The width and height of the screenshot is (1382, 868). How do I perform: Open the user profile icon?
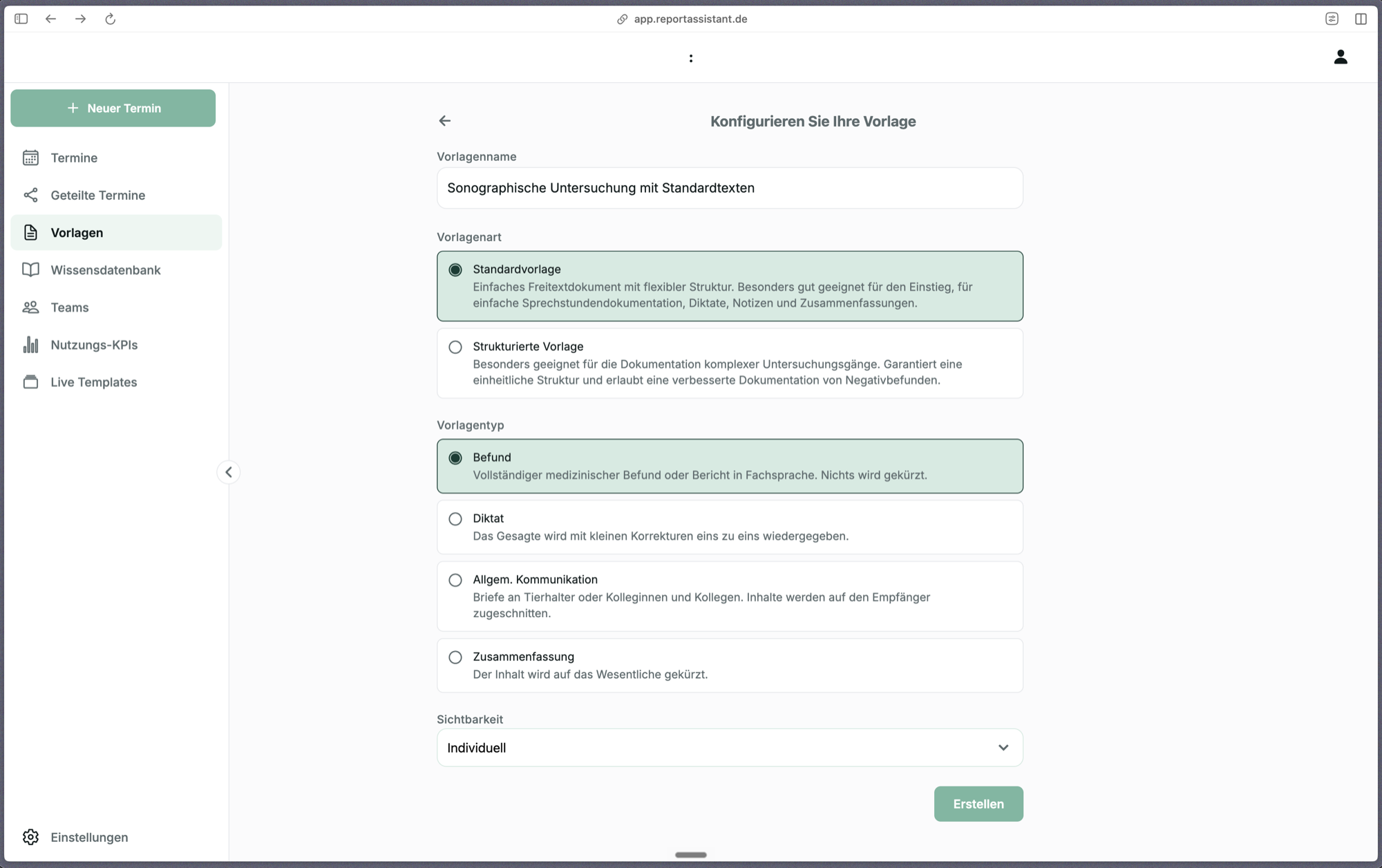(1340, 57)
